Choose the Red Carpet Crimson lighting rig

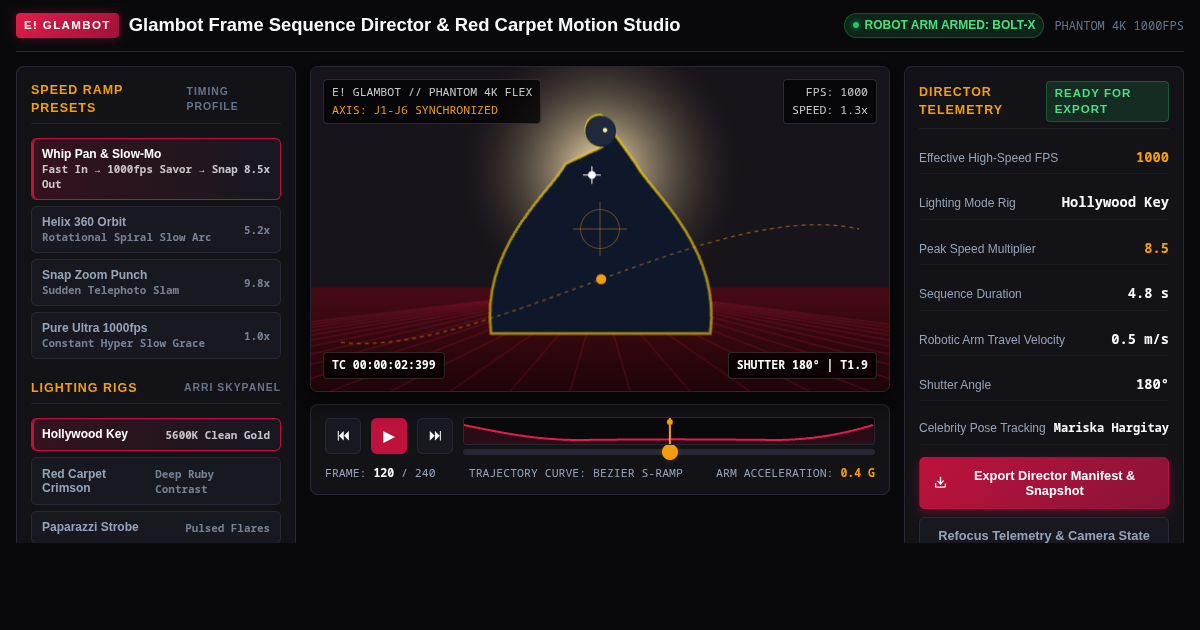[x=156, y=481]
